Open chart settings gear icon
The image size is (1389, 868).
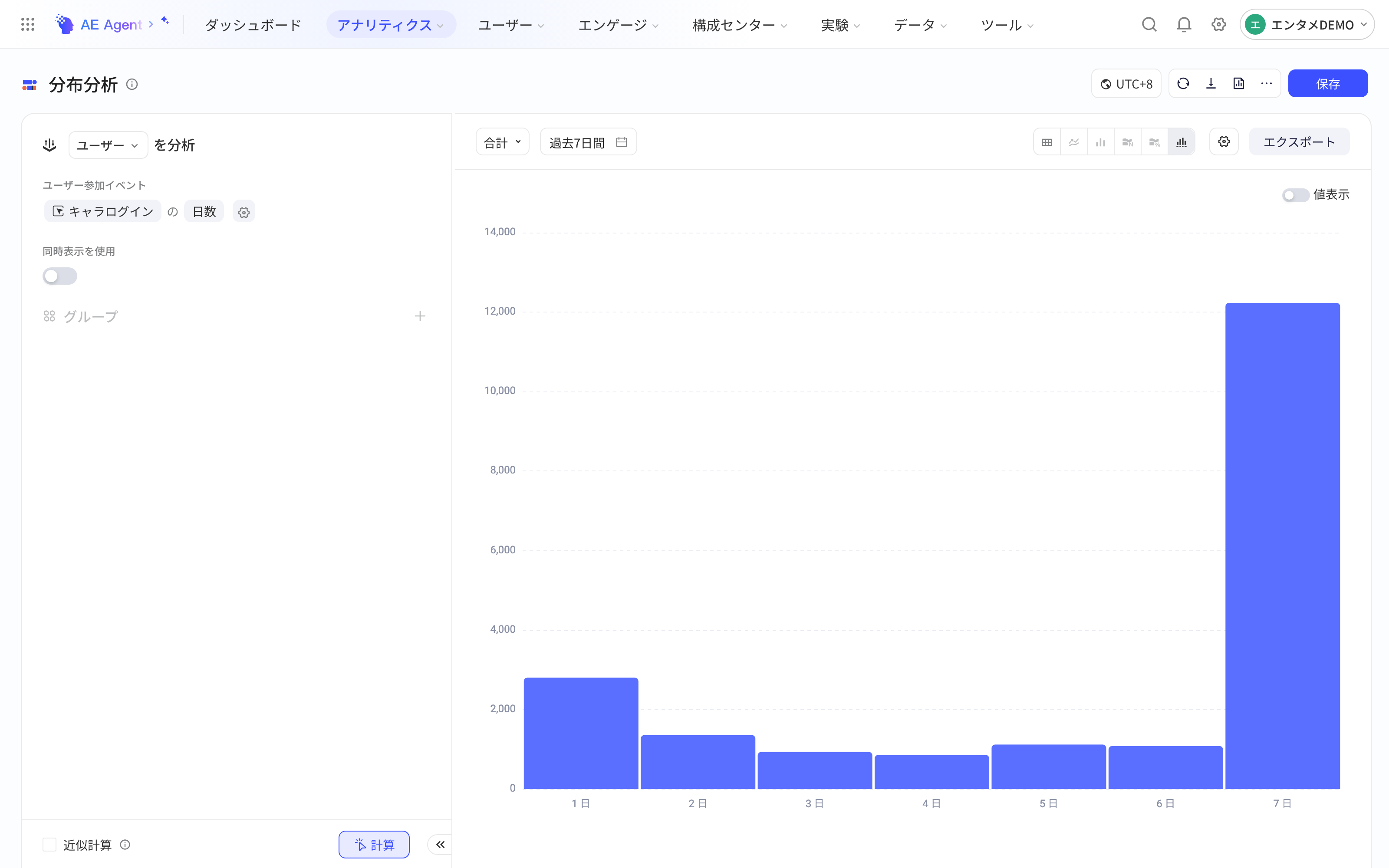[x=1224, y=142]
